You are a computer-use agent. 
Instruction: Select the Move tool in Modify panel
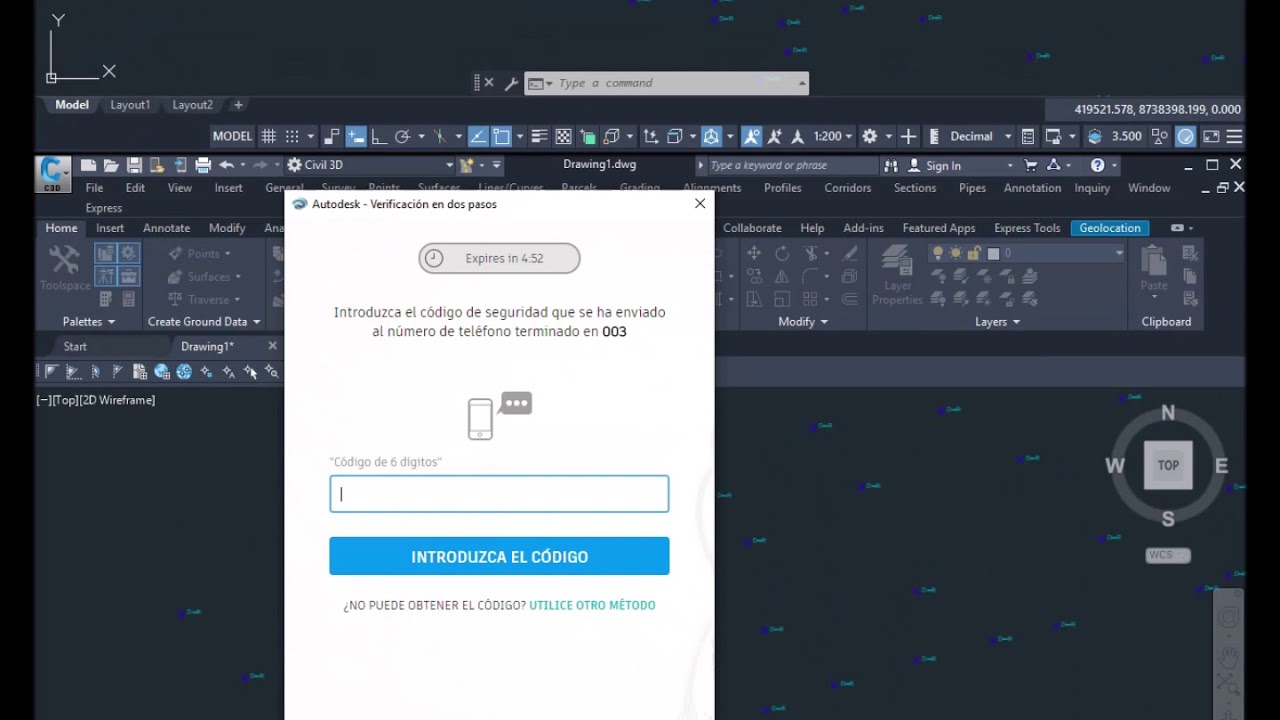(x=754, y=254)
